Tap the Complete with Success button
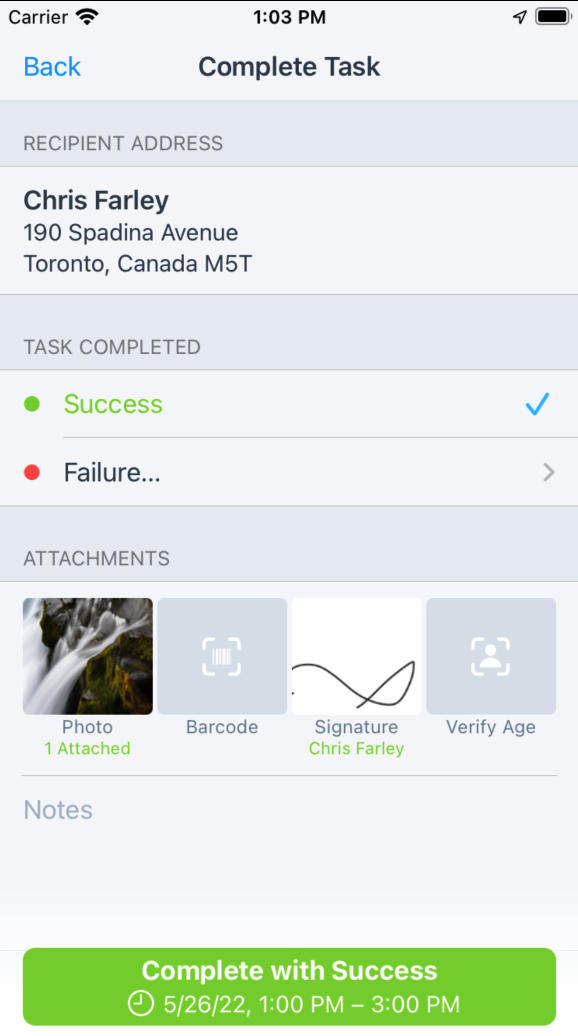 click(x=289, y=986)
